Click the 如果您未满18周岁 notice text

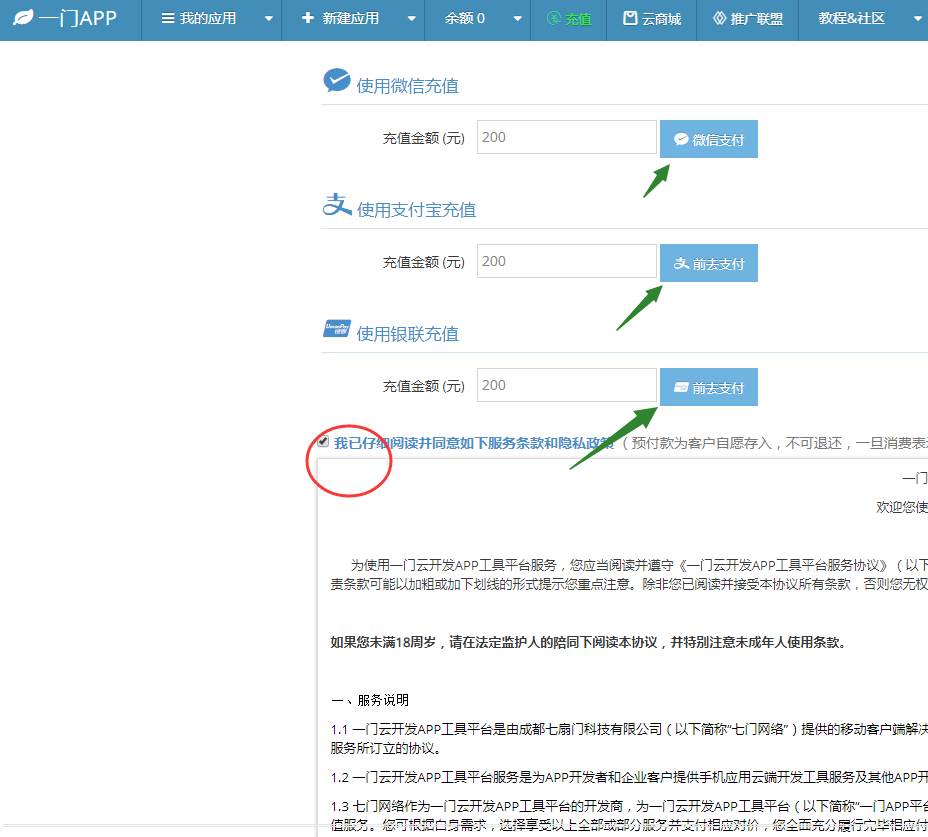[x=588, y=642]
